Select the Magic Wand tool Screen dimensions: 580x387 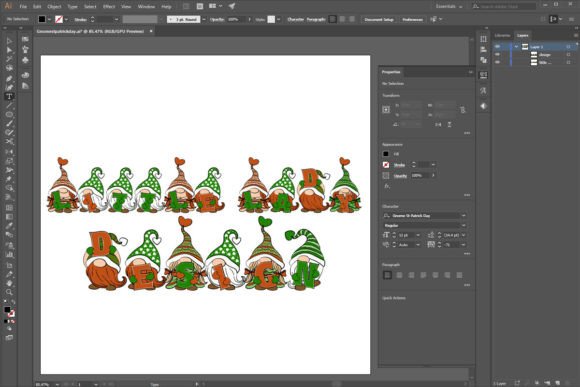pos(9,59)
